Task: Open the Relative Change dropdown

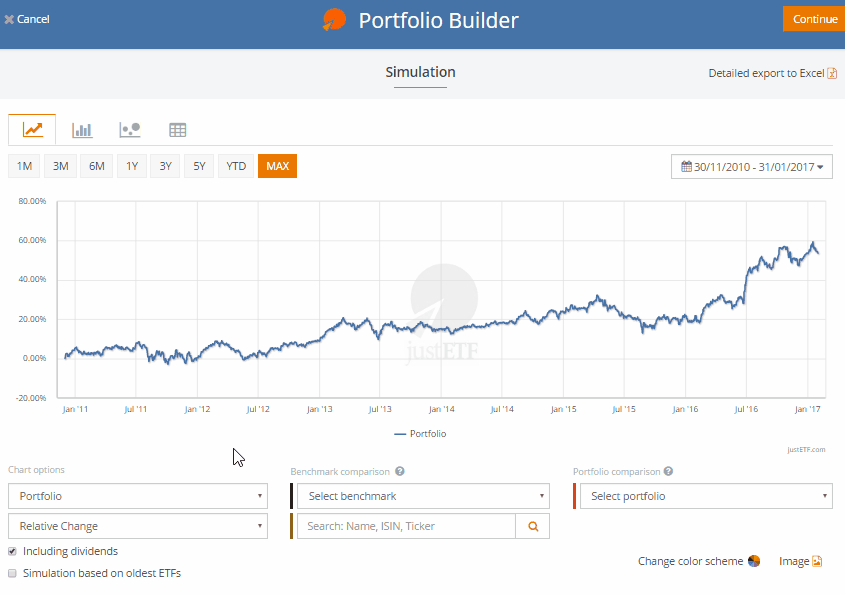Action: 138,526
